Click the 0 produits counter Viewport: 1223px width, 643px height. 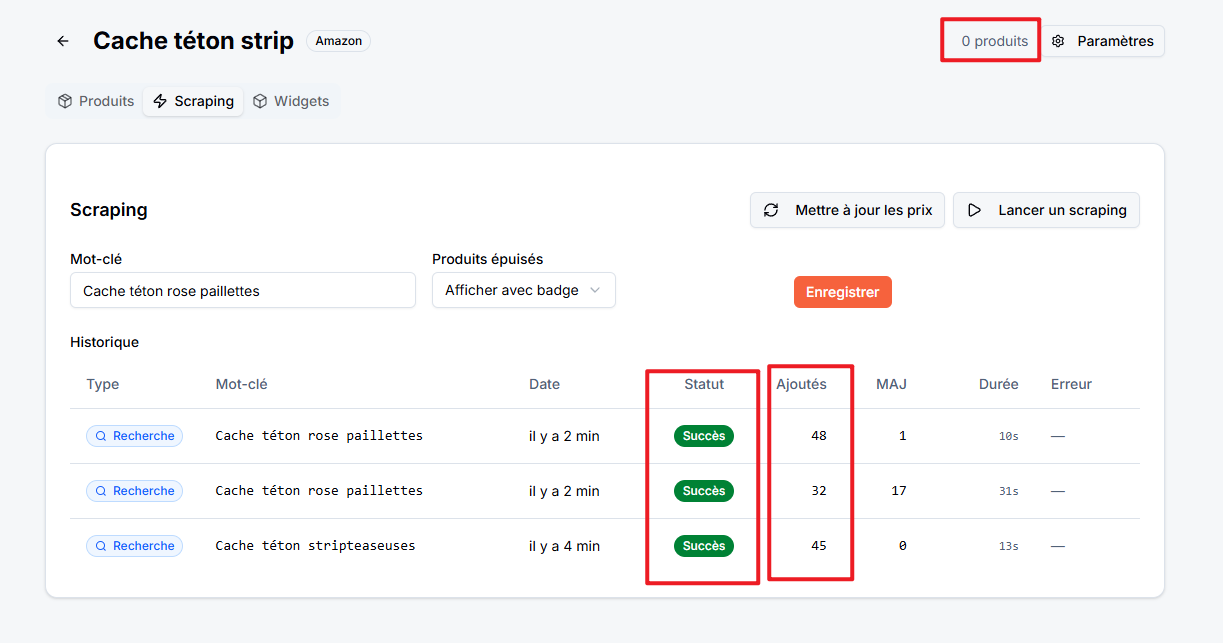point(994,41)
